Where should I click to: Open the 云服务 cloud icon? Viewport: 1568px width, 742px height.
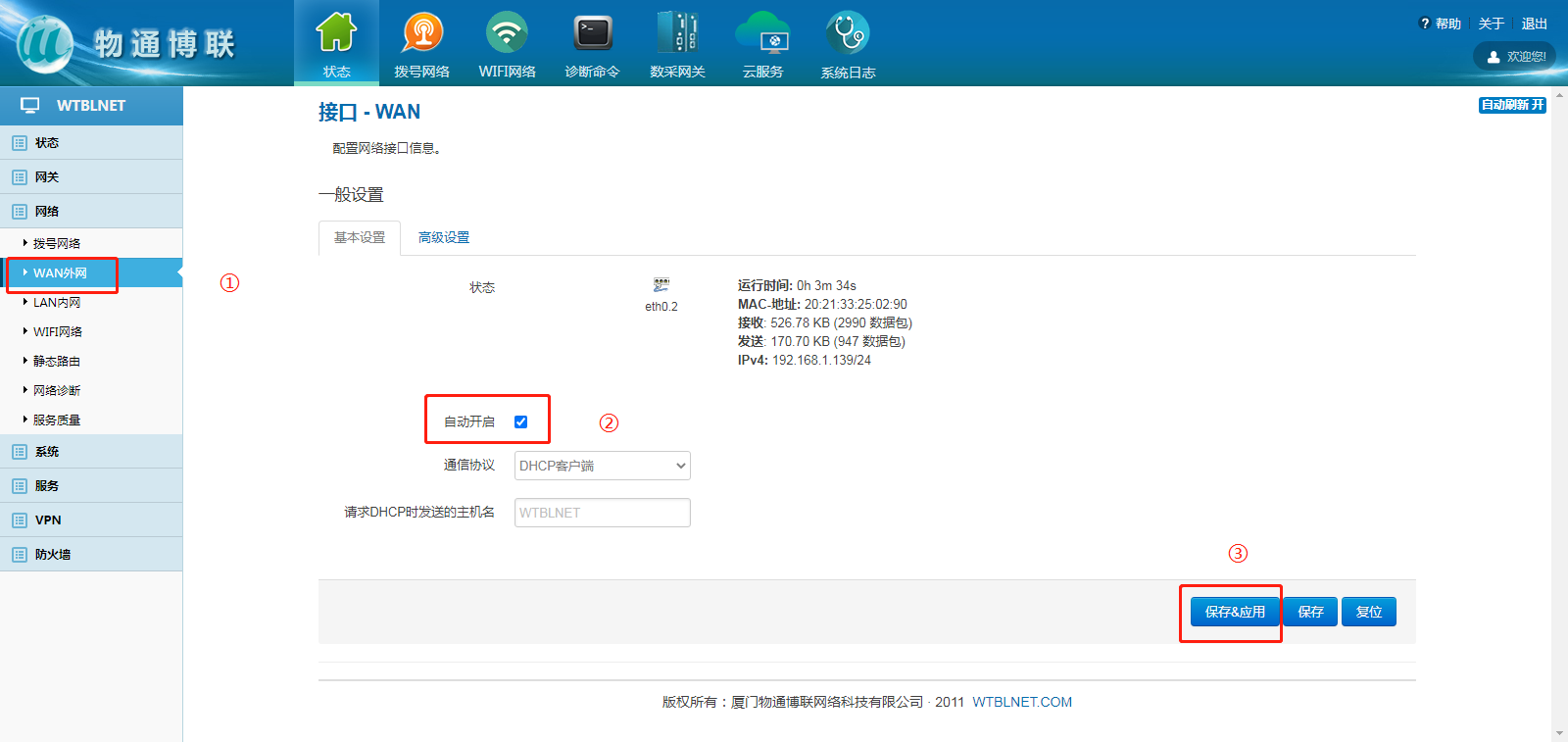point(762,32)
